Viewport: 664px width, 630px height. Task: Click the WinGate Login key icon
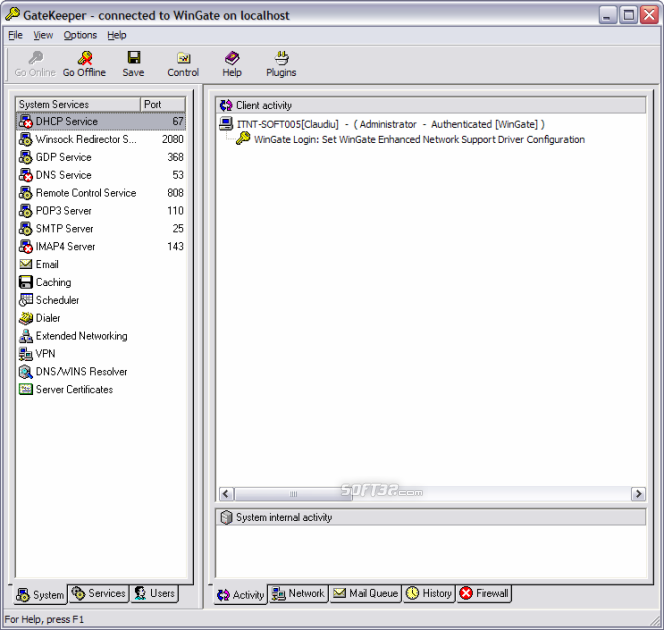tap(243, 138)
